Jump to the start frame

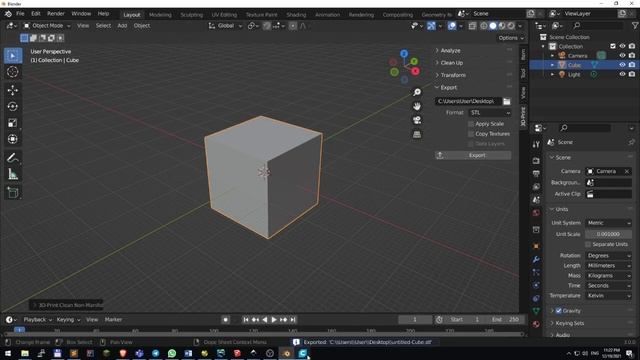[246, 320]
